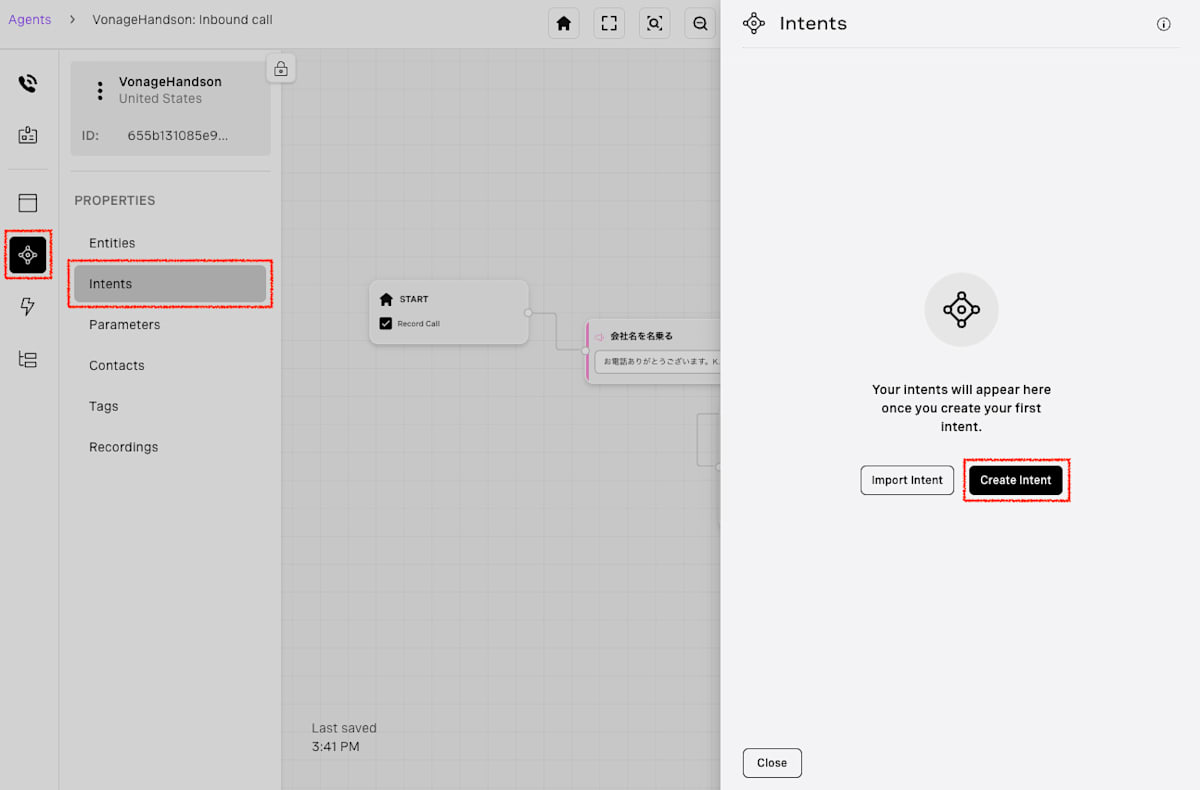
Task: Open Entities in Properties list
Action: coord(112,243)
